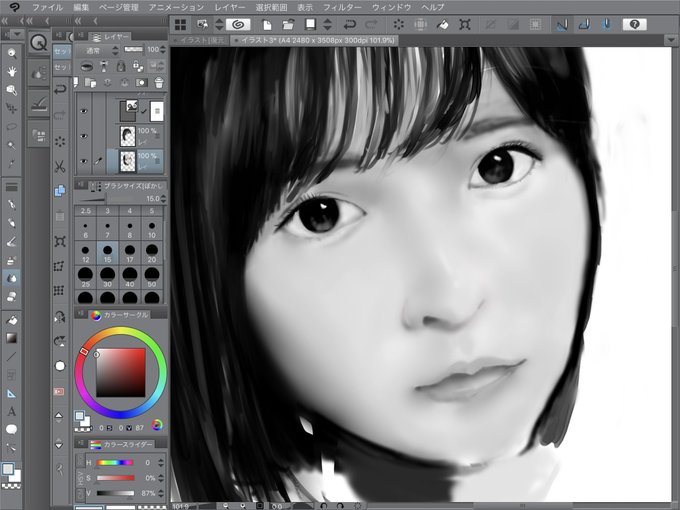This screenshot has width=680, height=510.
Task: Select the Operation object tool
Action: [x=12, y=90]
